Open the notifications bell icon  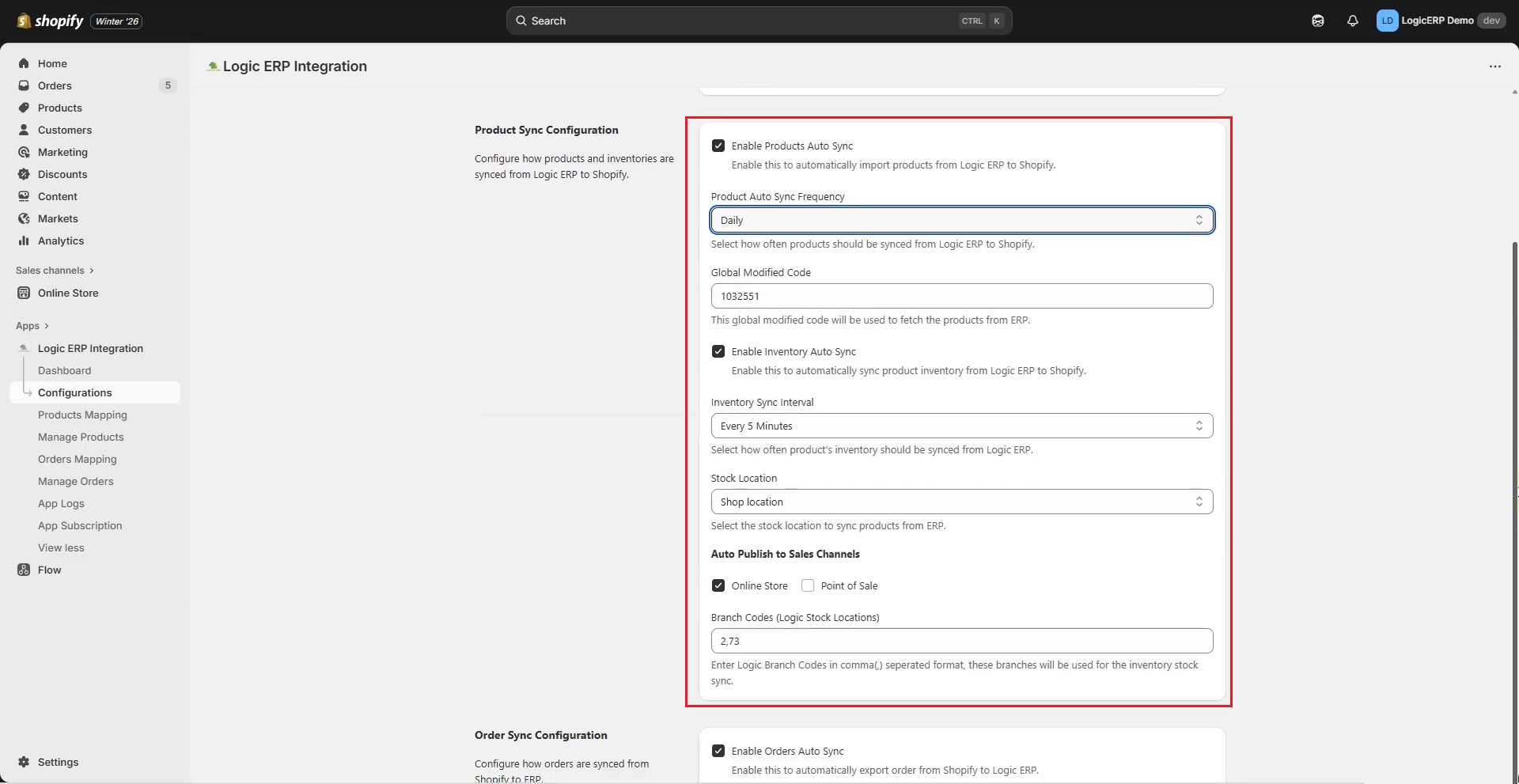1352,21
